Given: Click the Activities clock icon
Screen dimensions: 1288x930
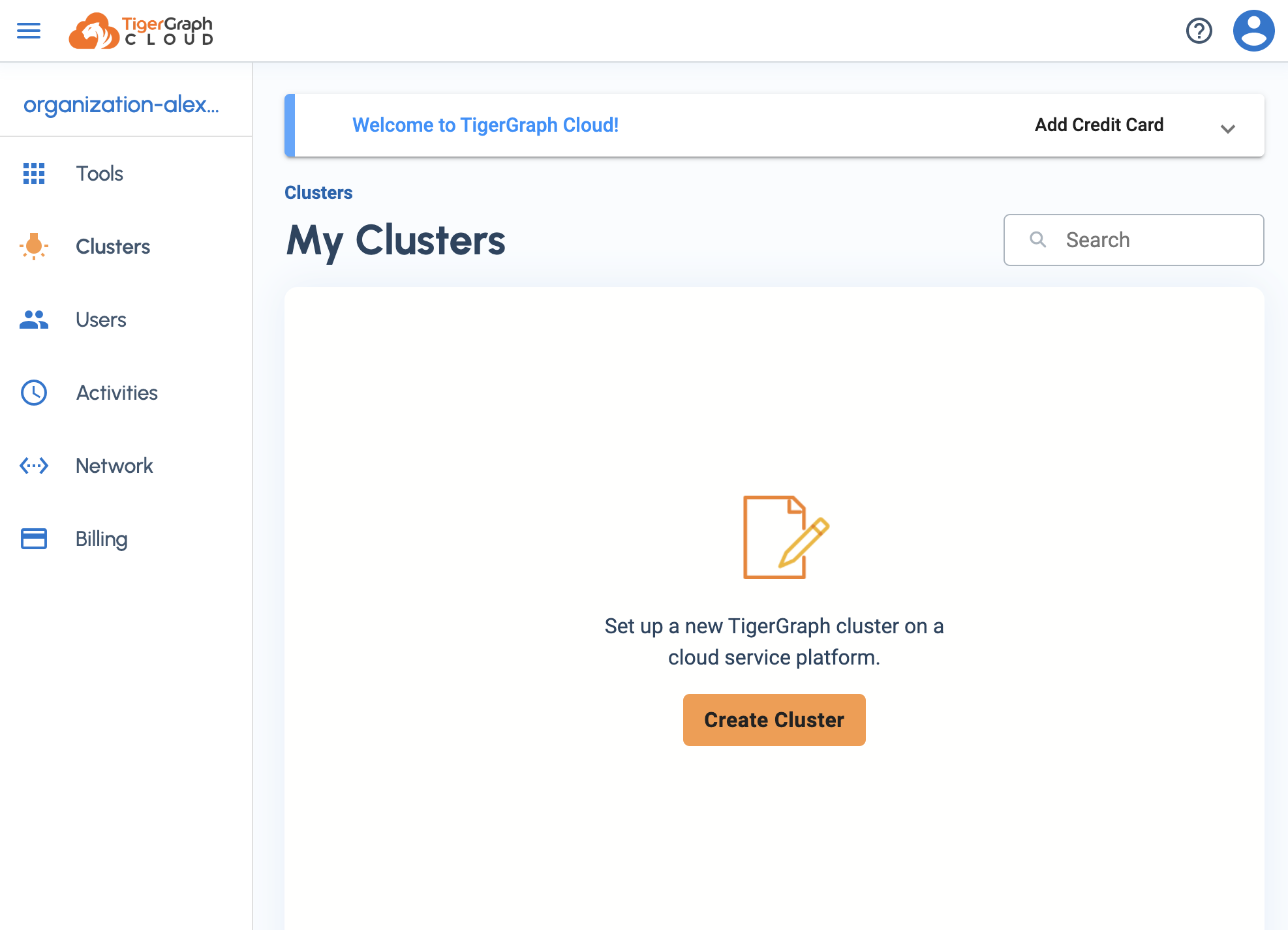Looking at the screenshot, I should pyautogui.click(x=34, y=393).
